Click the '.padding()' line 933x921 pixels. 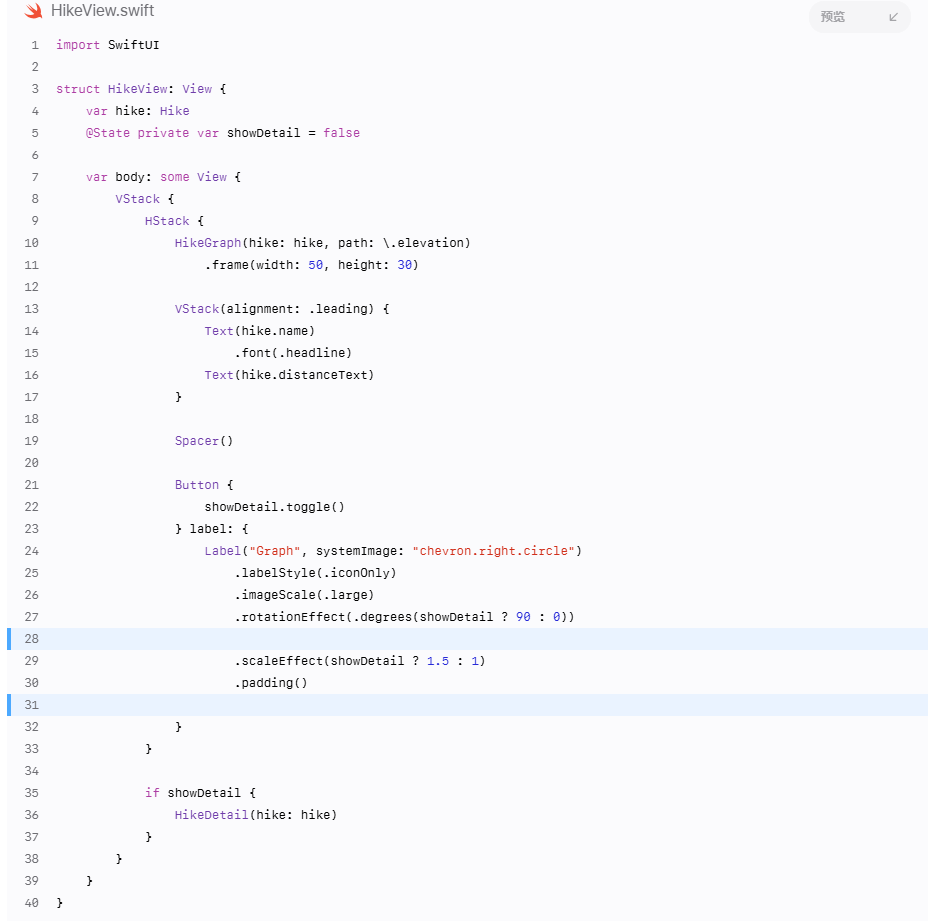click(271, 684)
